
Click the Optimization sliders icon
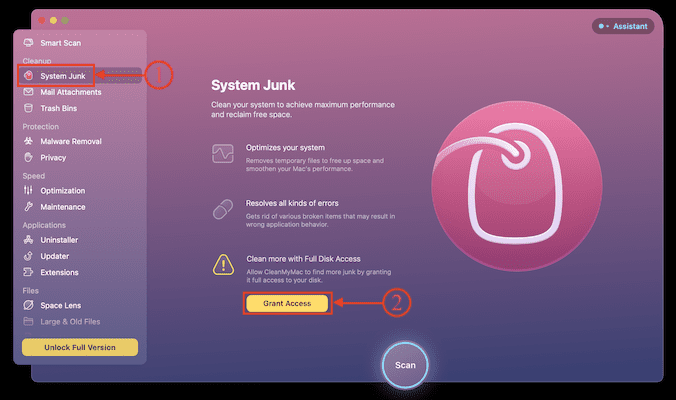pos(28,190)
